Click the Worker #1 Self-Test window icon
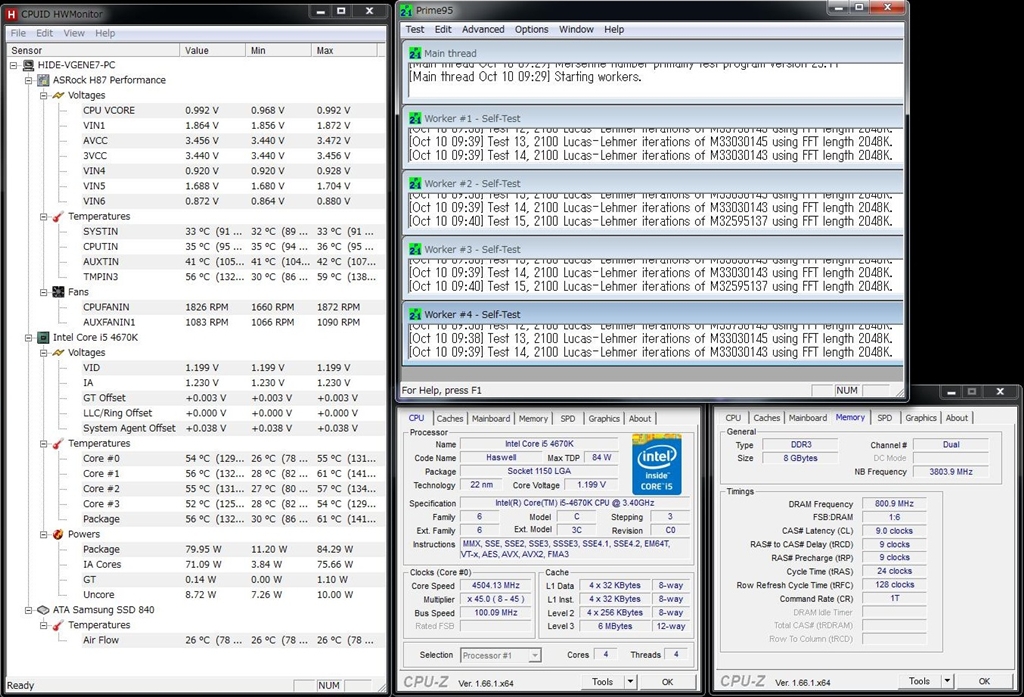 (x=415, y=118)
